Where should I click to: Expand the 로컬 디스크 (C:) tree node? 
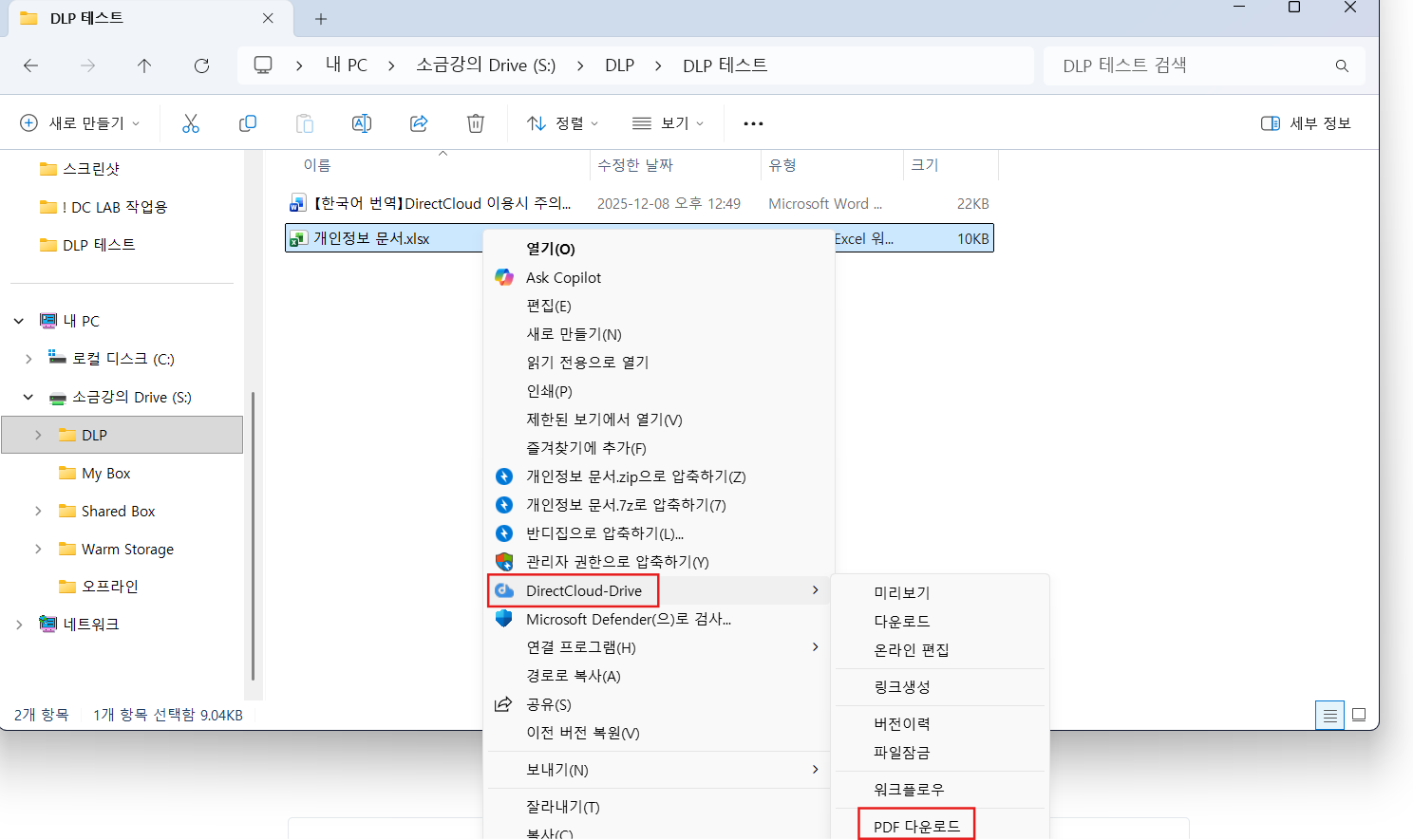28,359
